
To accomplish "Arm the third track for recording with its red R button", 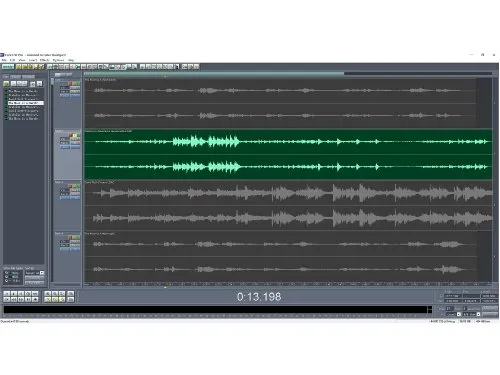I will 70,186.
